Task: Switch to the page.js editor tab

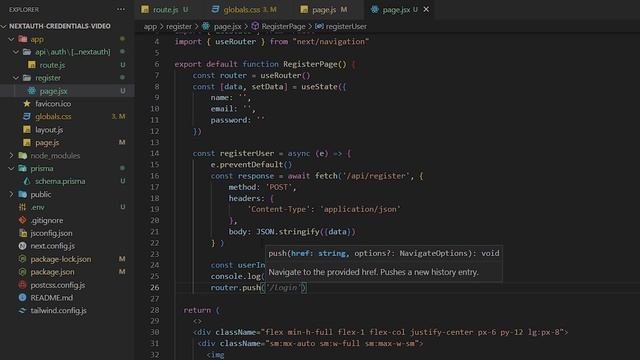Action: [x=324, y=9]
